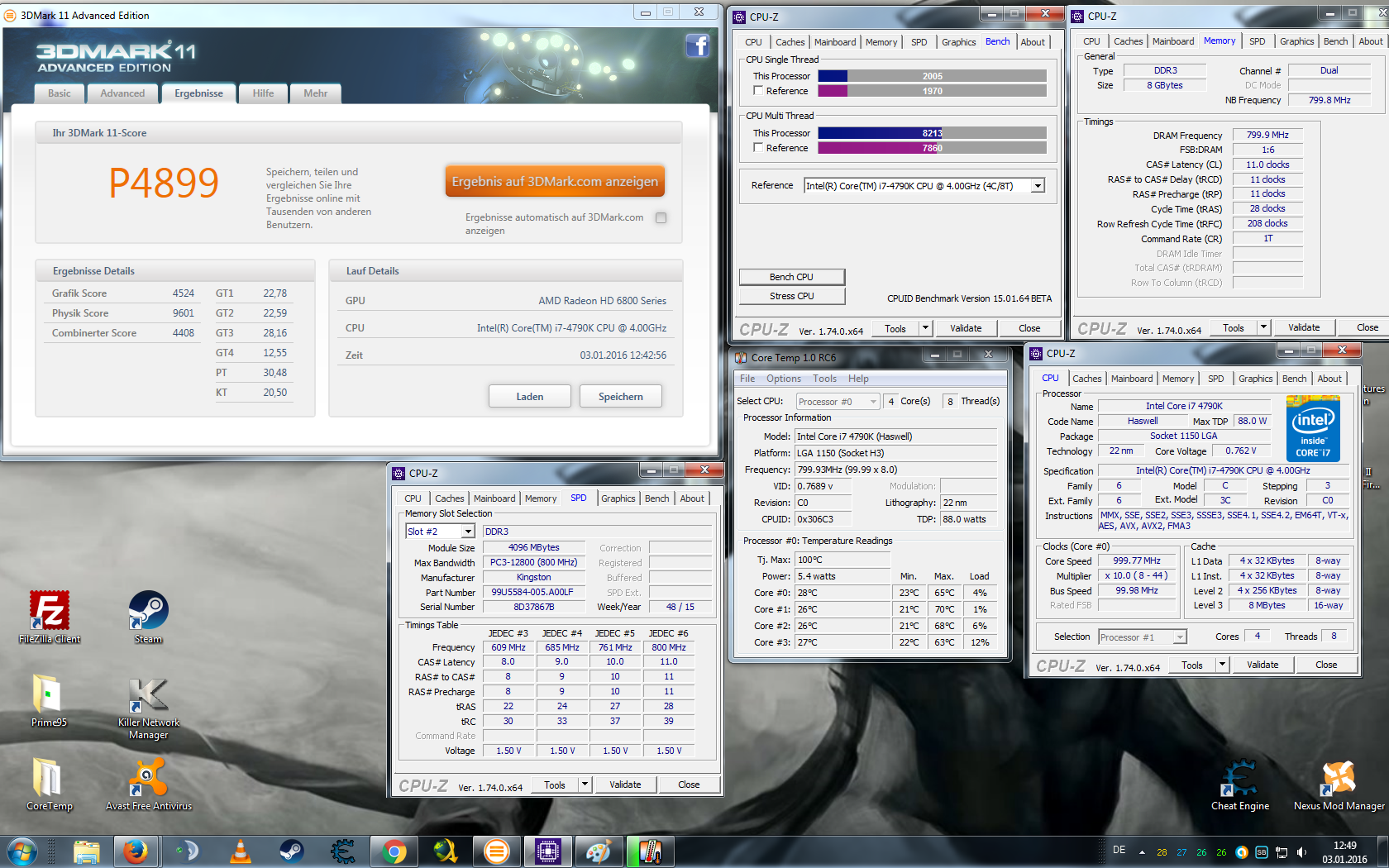Open the Processor #1 Selection dropdown in CPU-Z
The image size is (1389, 868).
pyautogui.click(x=1142, y=637)
